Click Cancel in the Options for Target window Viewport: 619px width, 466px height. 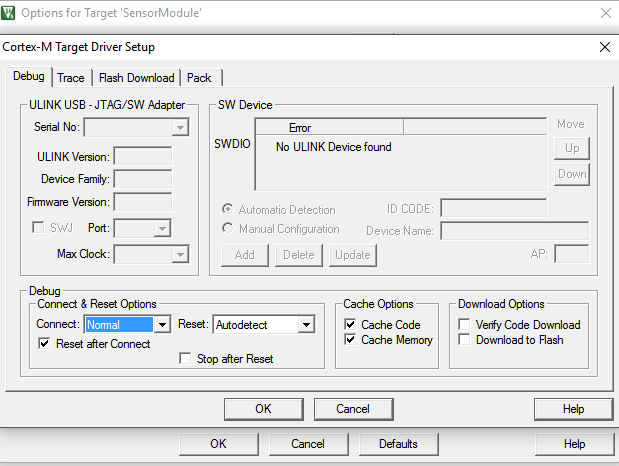point(308,444)
